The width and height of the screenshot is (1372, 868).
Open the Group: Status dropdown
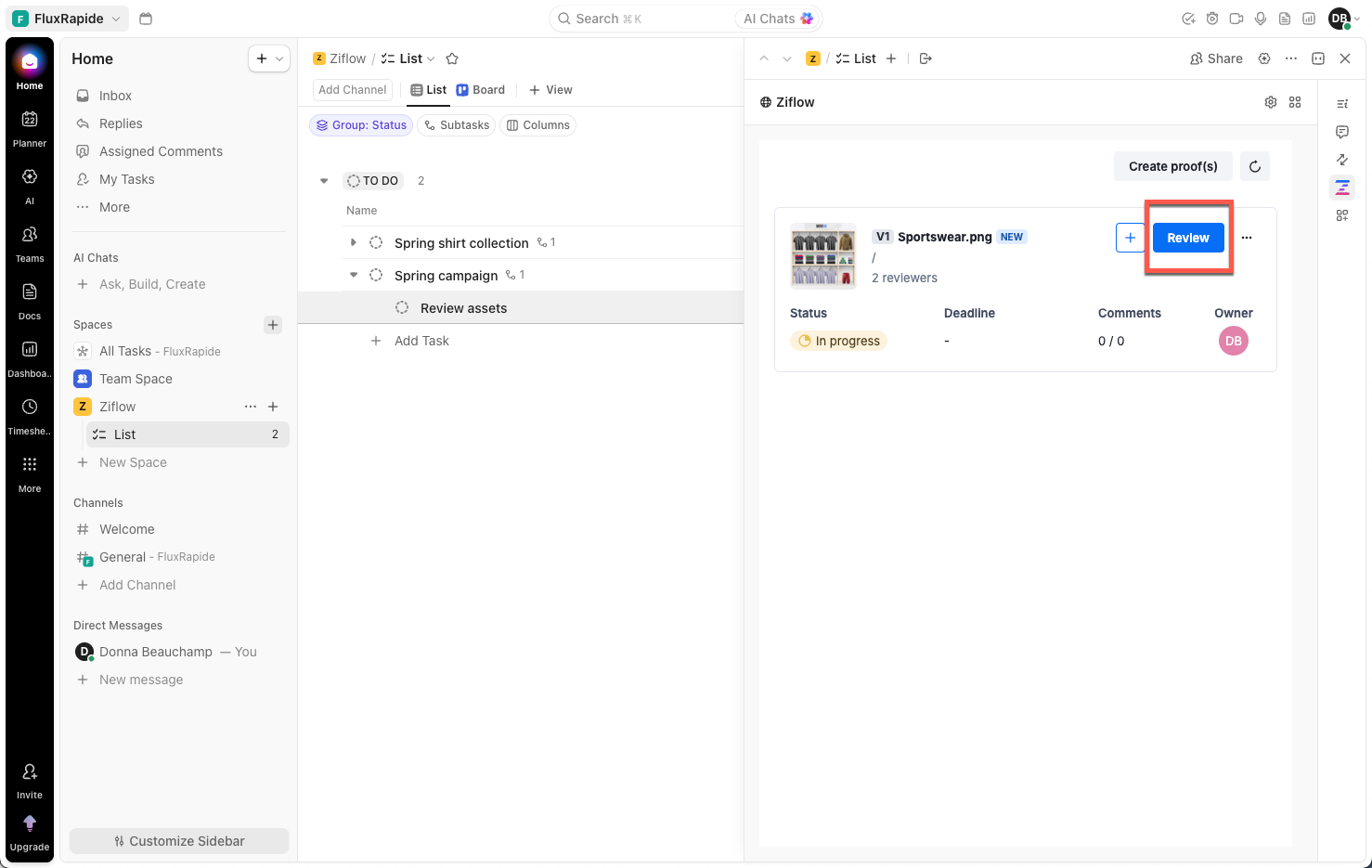(x=361, y=125)
